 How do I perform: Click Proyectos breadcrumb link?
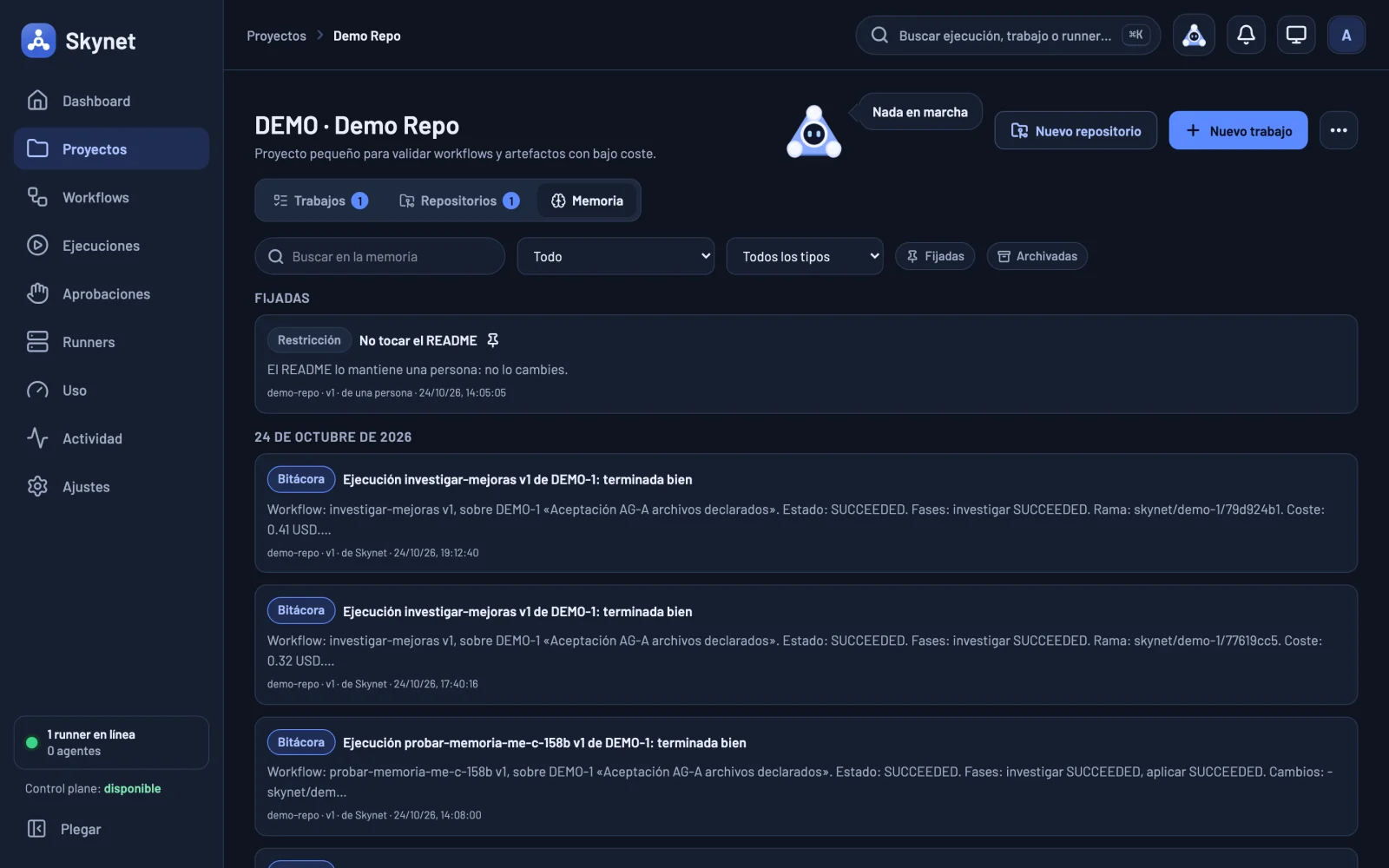276,36
